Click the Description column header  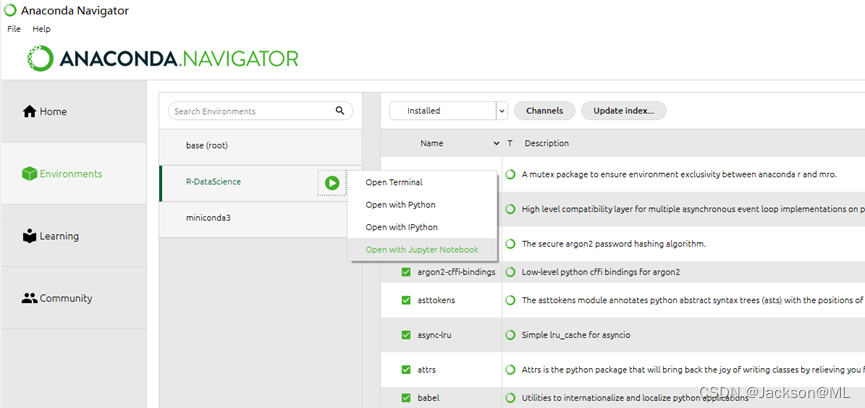546,143
